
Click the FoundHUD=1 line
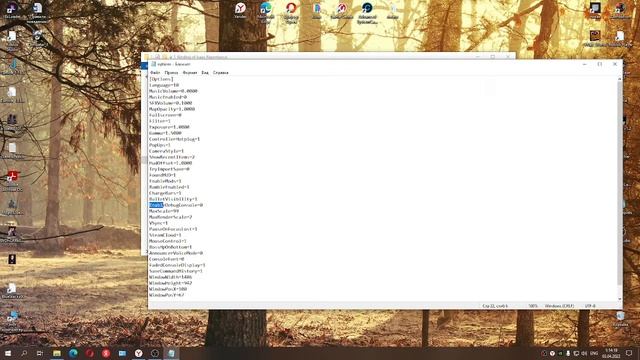[x=162, y=175]
